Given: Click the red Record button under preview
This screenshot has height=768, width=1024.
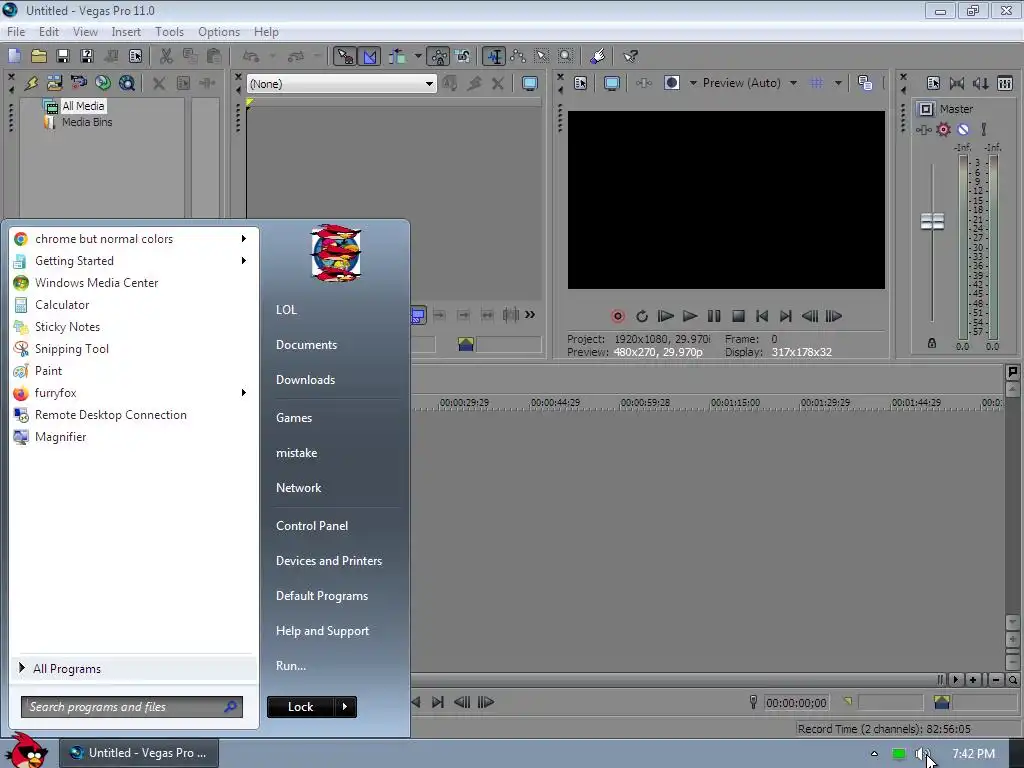Looking at the screenshot, I should (x=618, y=316).
